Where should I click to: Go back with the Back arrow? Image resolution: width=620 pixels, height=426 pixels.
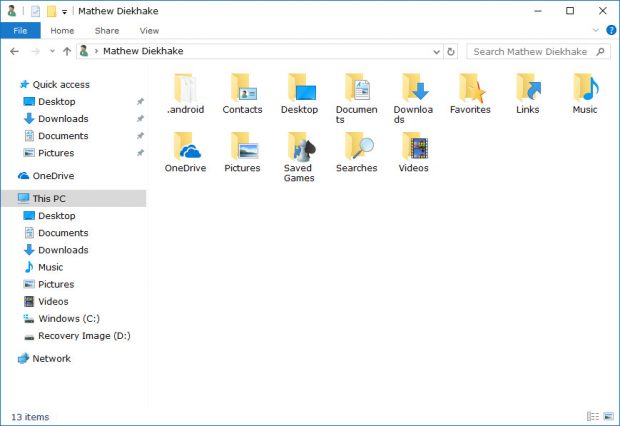pyautogui.click(x=15, y=51)
